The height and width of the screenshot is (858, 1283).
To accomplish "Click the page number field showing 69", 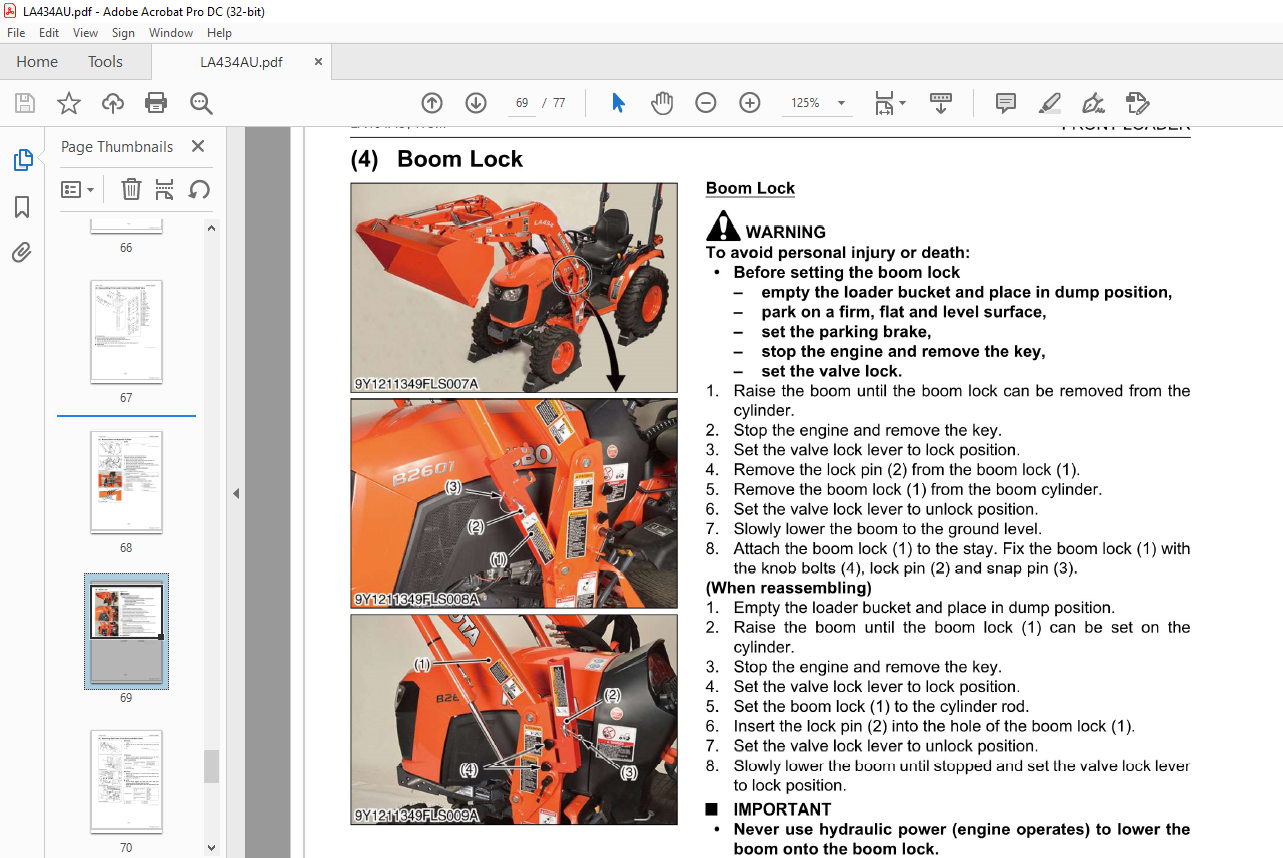I will click(522, 103).
